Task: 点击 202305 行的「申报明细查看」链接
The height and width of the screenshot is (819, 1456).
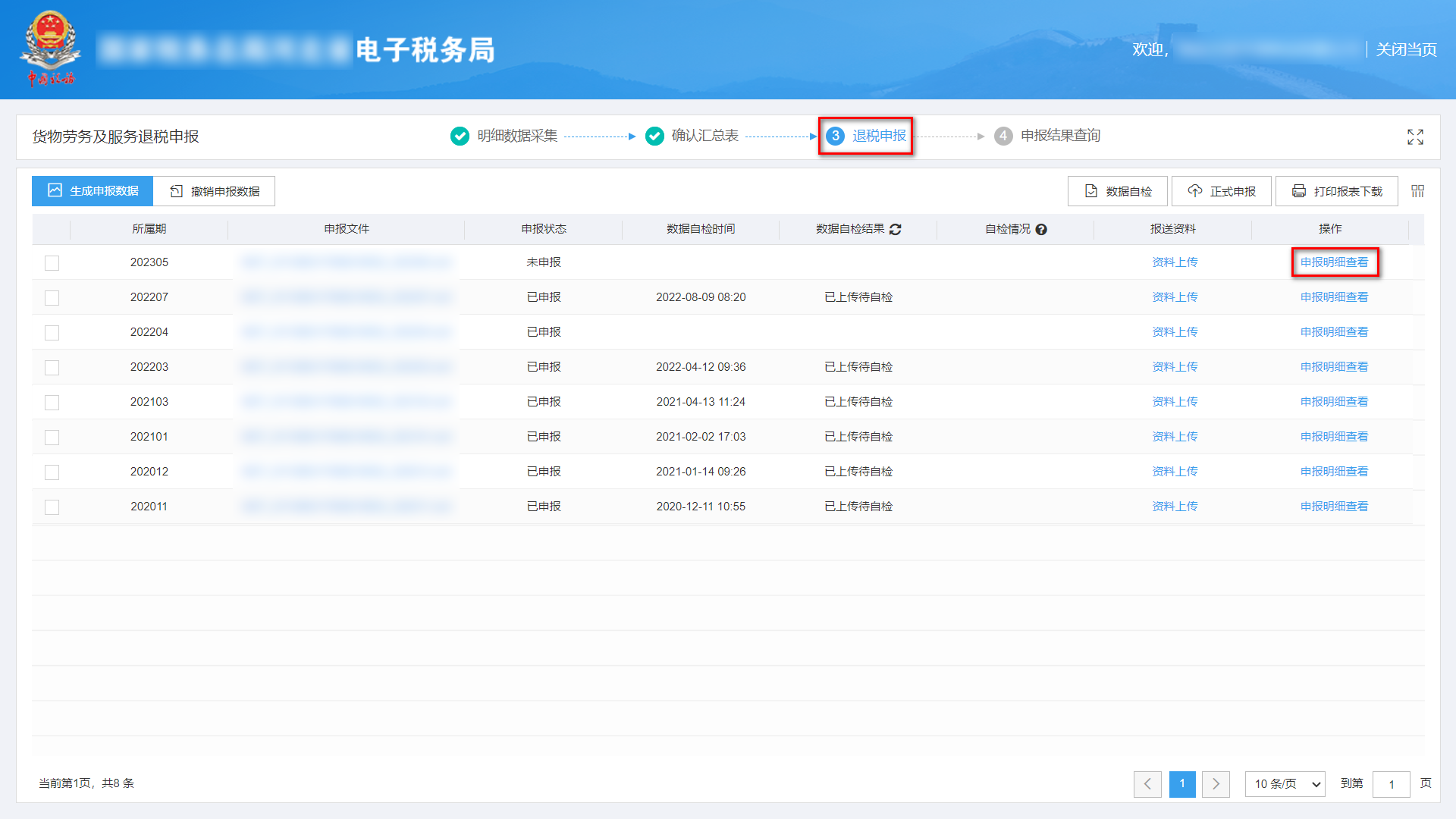Action: tap(1335, 262)
